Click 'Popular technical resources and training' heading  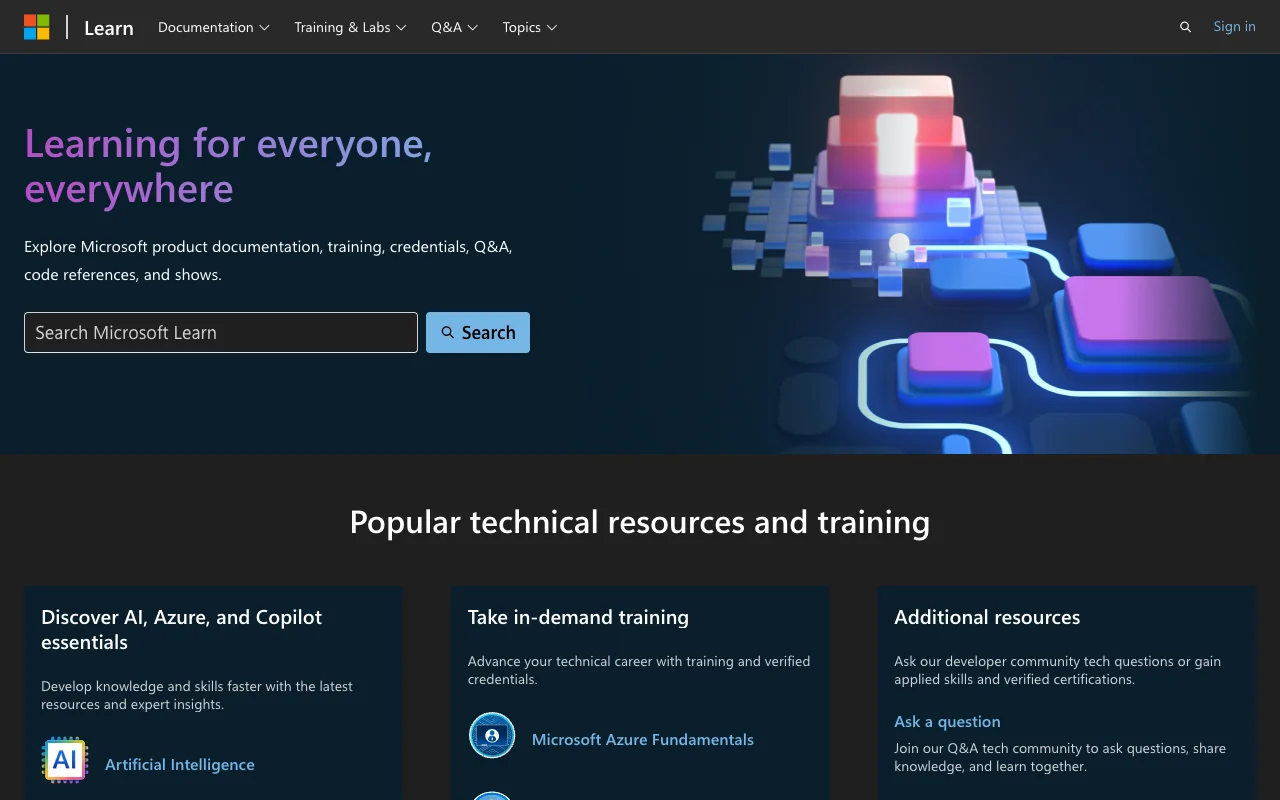pyautogui.click(x=640, y=522)
